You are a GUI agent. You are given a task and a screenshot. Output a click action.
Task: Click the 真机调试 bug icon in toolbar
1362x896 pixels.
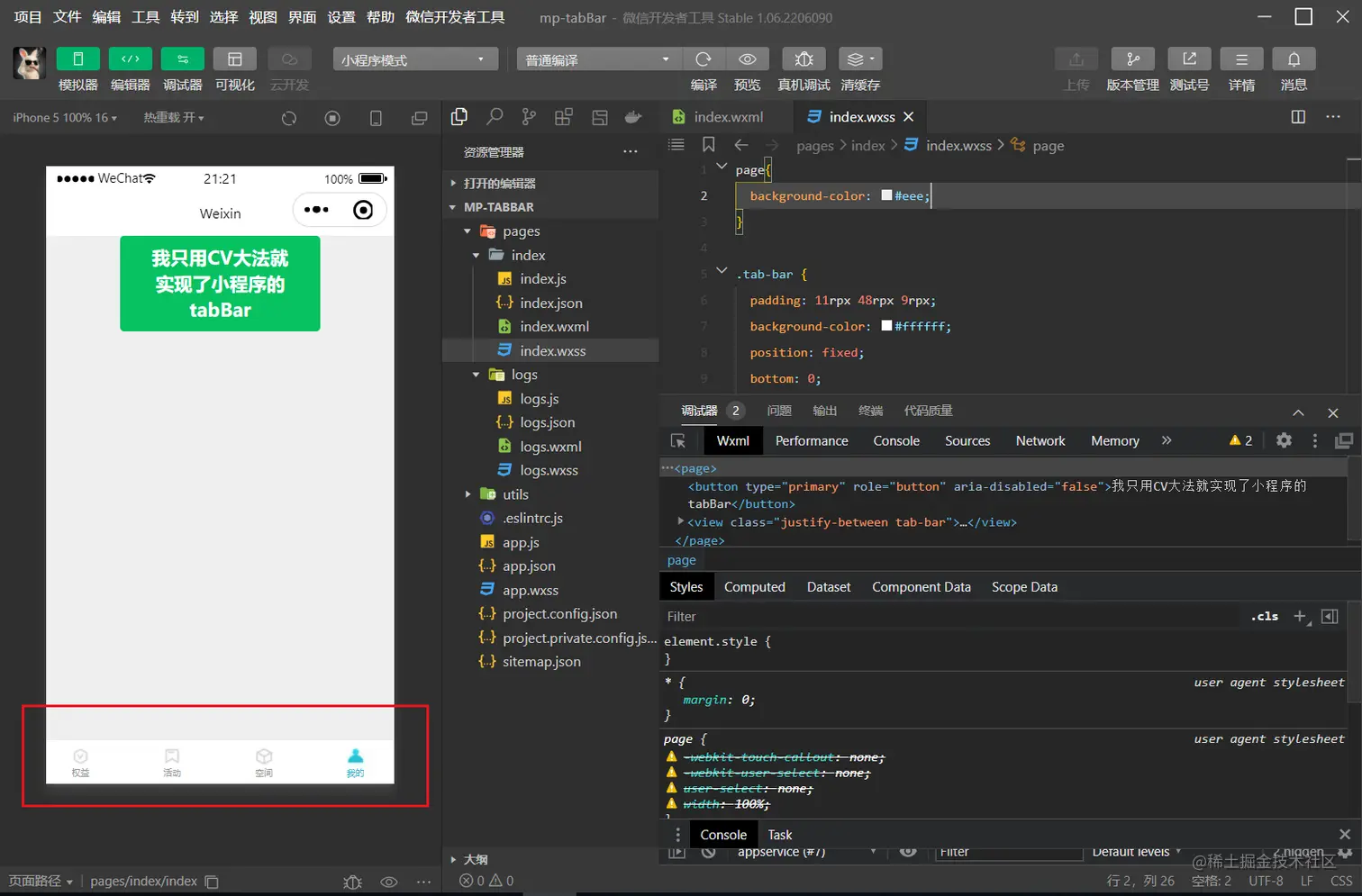[x=804, y=59]
